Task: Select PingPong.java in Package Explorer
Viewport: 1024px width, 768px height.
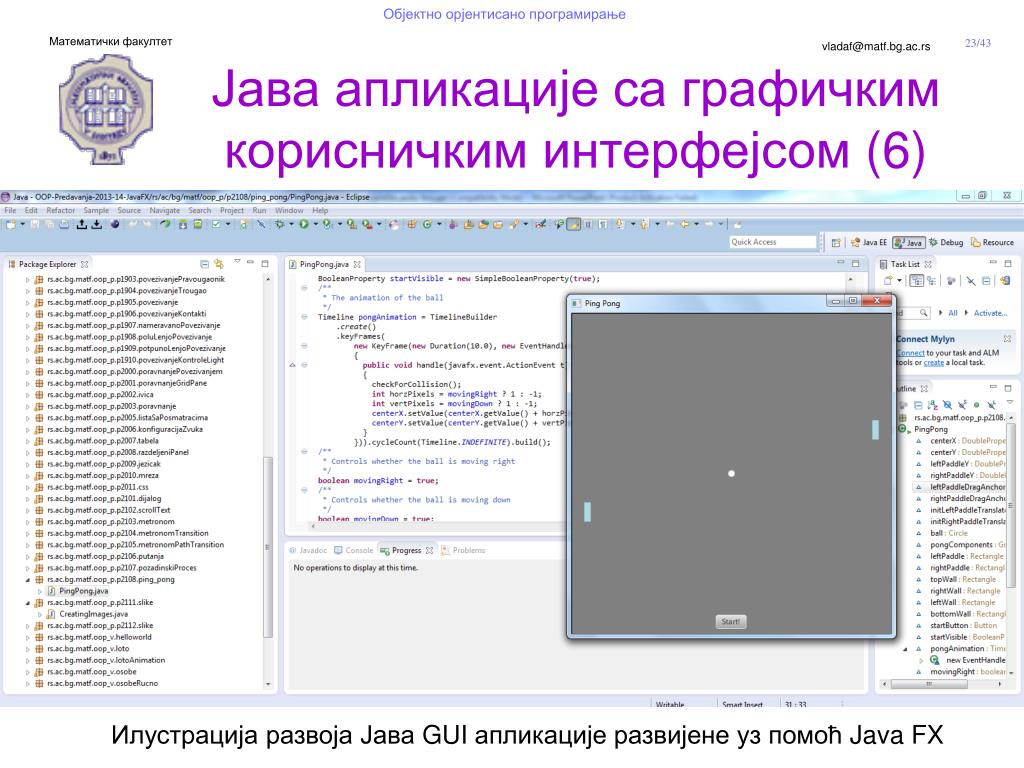Action: (84, 591)
